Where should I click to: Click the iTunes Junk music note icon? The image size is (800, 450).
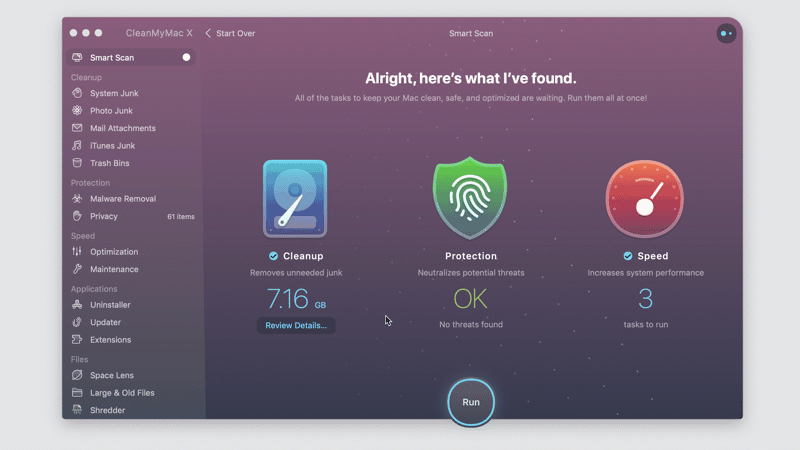point(77,145)
